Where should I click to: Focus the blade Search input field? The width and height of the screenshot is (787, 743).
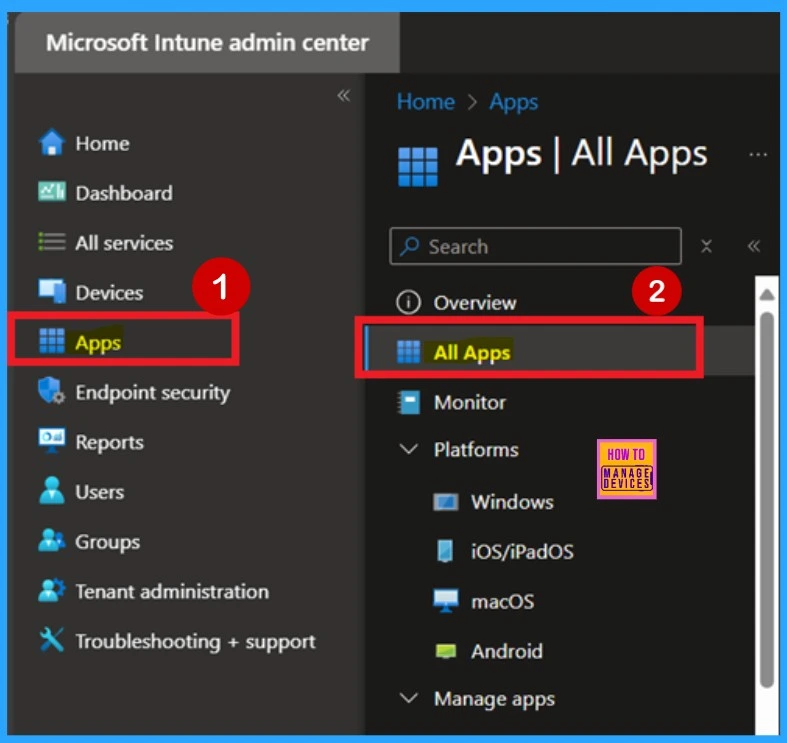(536, 246)
